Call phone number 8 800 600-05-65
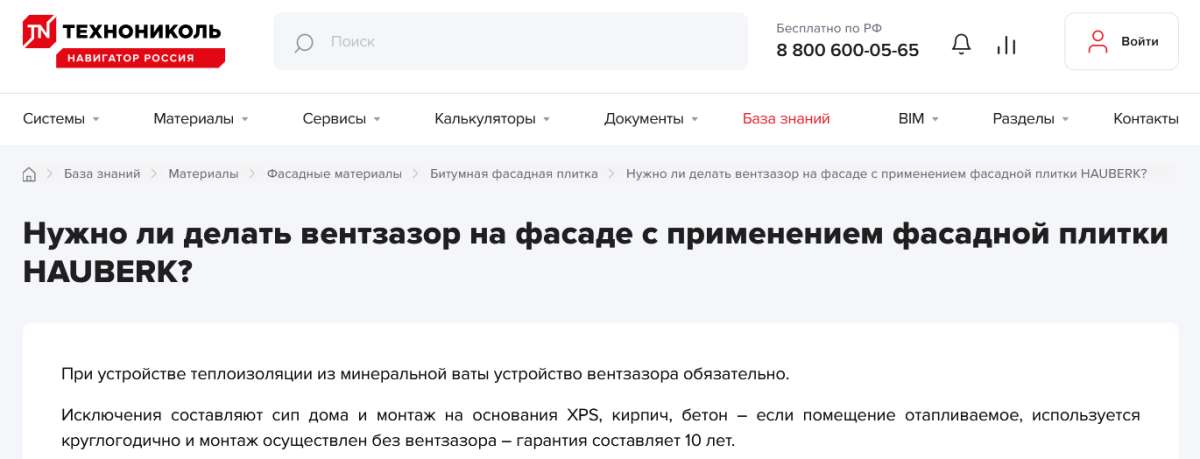The height and width of the screenshot is (459, 1200). coord(847,51)
